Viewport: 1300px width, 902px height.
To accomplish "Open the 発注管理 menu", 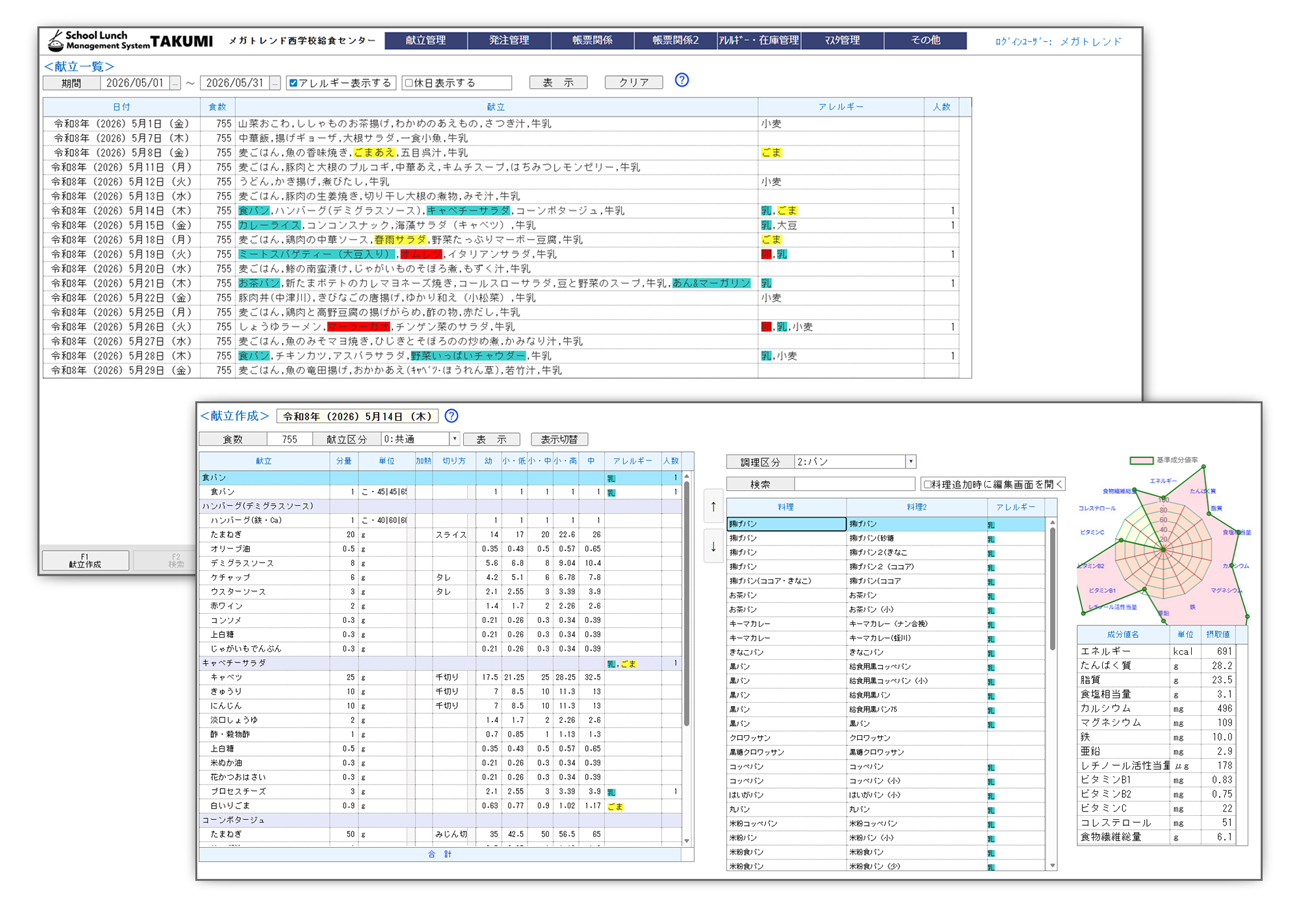I will 509,41.
